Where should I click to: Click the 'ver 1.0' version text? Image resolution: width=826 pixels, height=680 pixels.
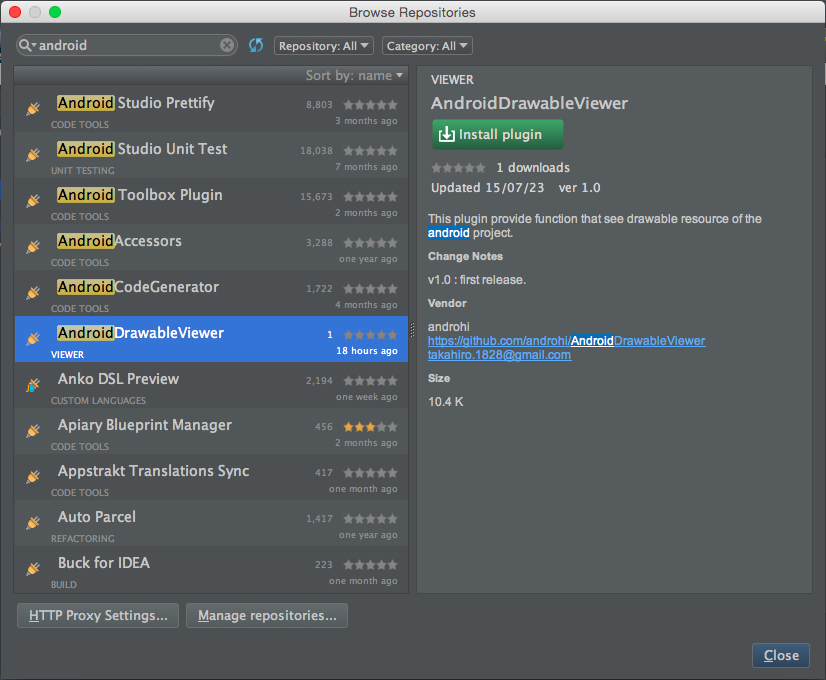click(x=579, y=188)
